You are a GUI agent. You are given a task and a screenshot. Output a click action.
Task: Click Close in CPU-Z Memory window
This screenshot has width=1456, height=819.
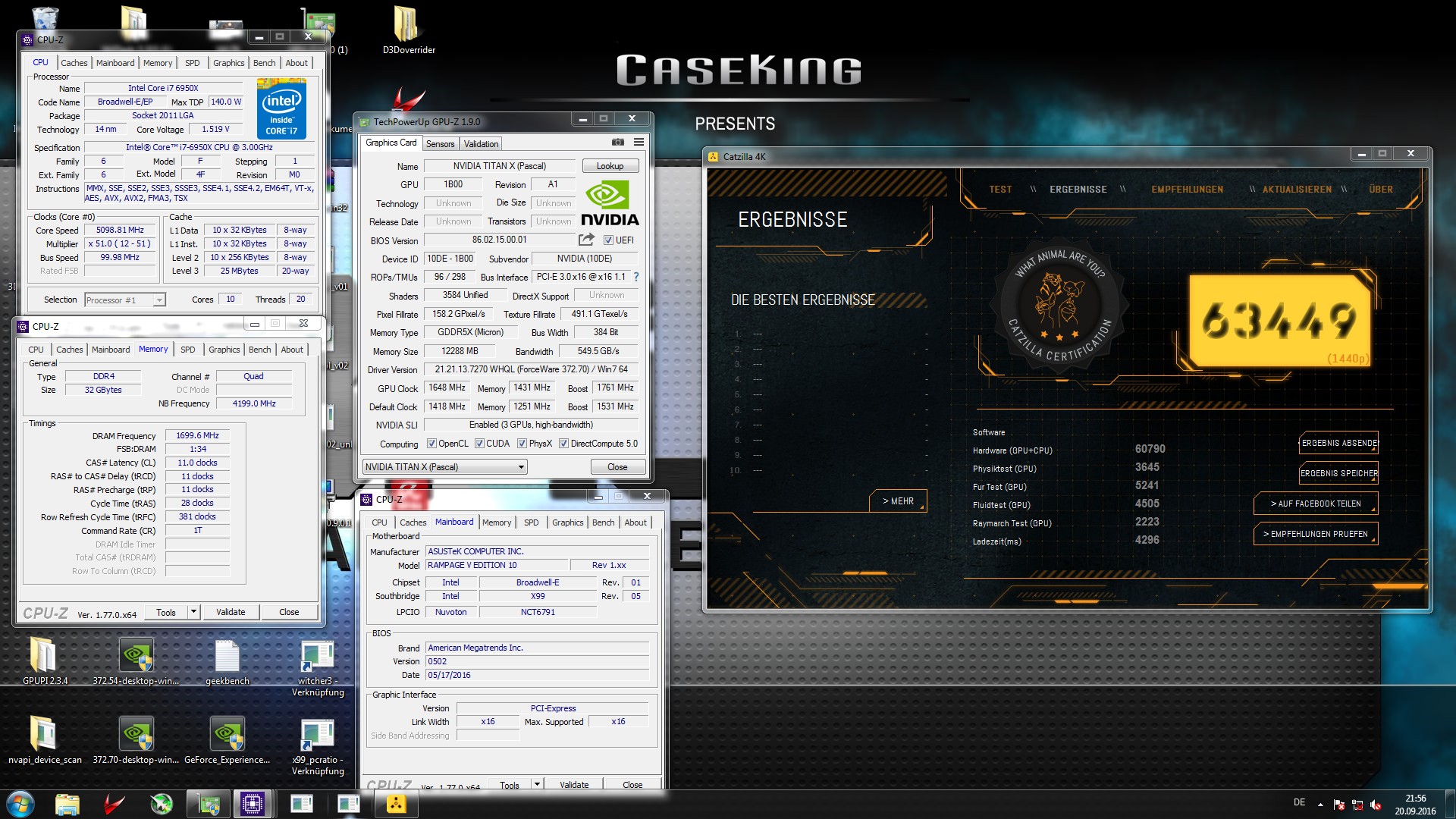tap(289, 612)
